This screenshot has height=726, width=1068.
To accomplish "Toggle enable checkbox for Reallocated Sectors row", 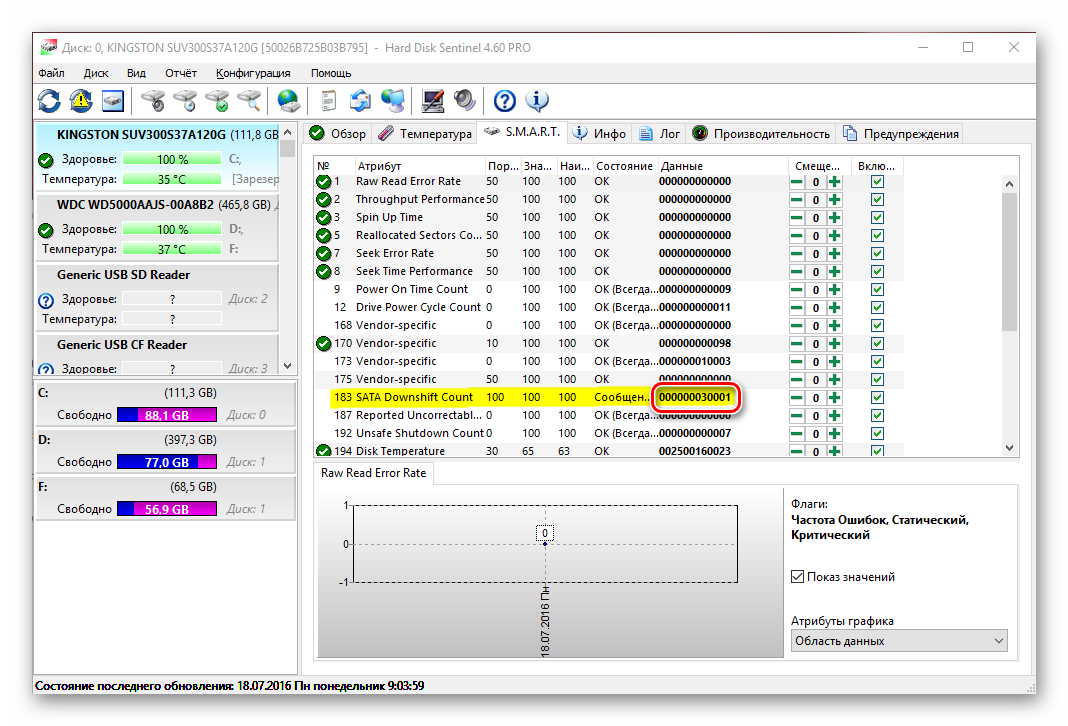I will tap(877, 236).
